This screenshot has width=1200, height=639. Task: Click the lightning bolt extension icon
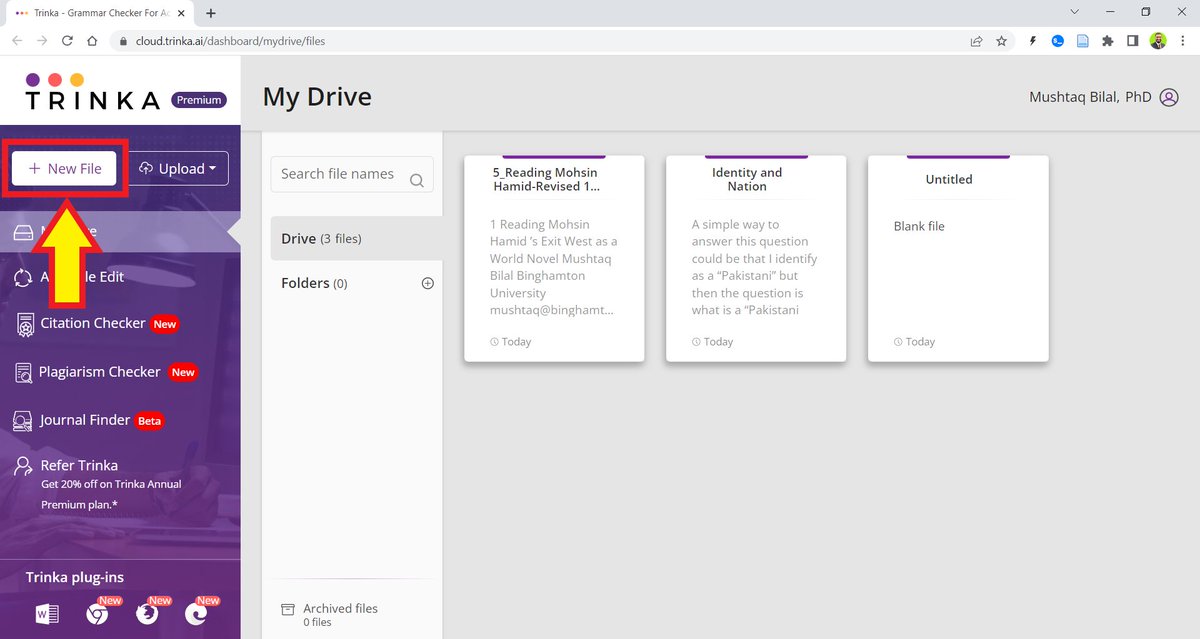(x=1032, y=41)
